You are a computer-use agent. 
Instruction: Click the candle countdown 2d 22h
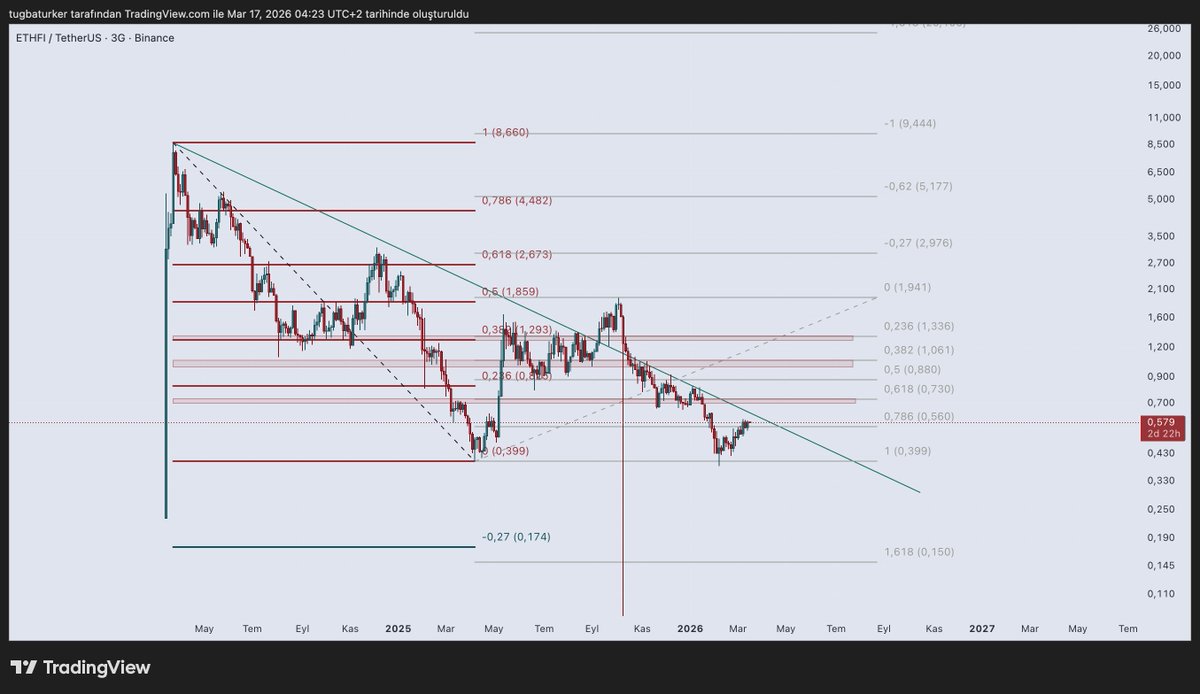(x=1161, y=435)
